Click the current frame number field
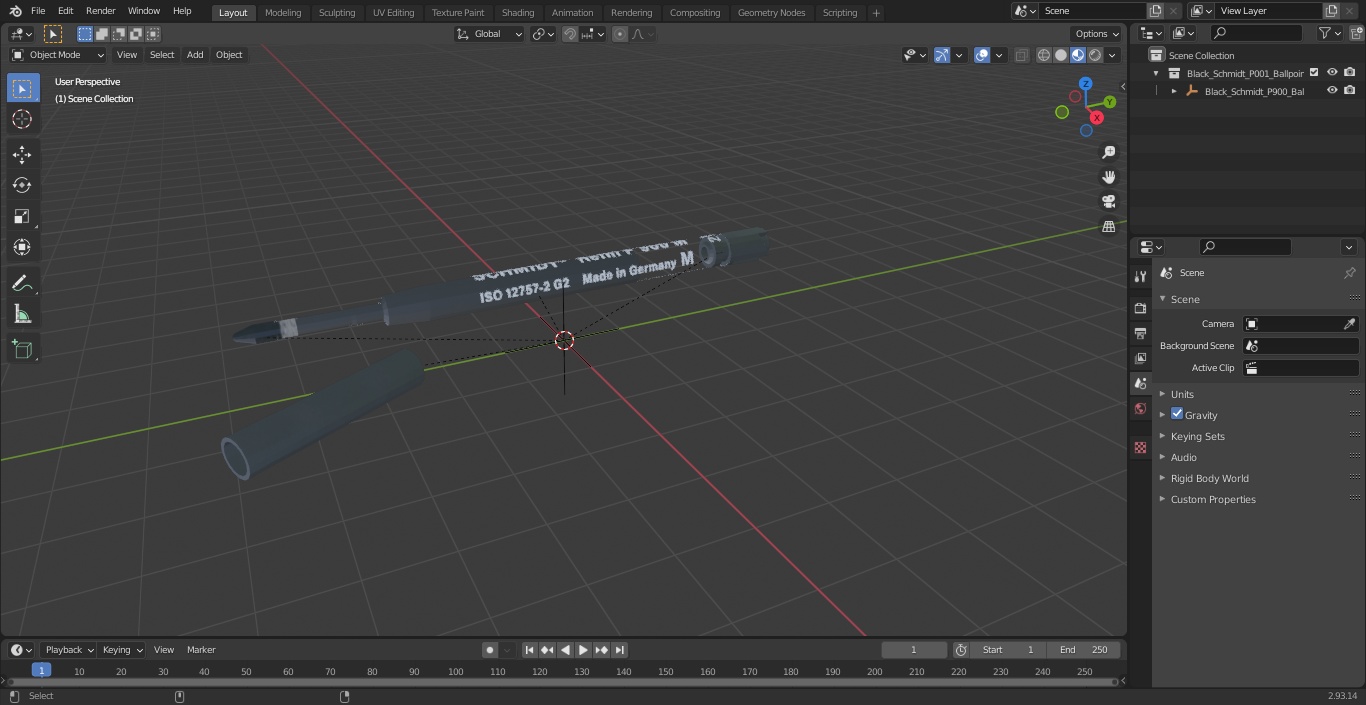Screen dimensions: 1366x705 pos(914,650)
